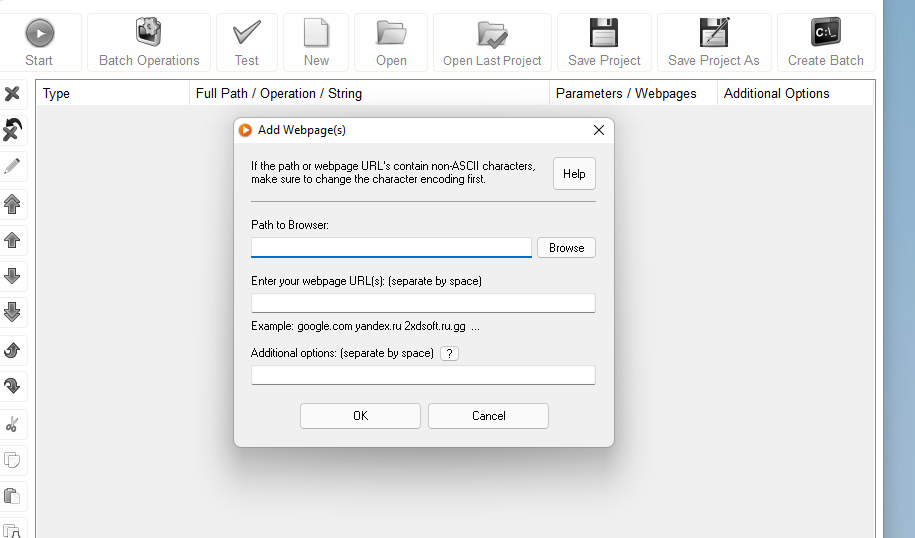
Task: Run the Test checkmark tool
Action: [246, 34]
